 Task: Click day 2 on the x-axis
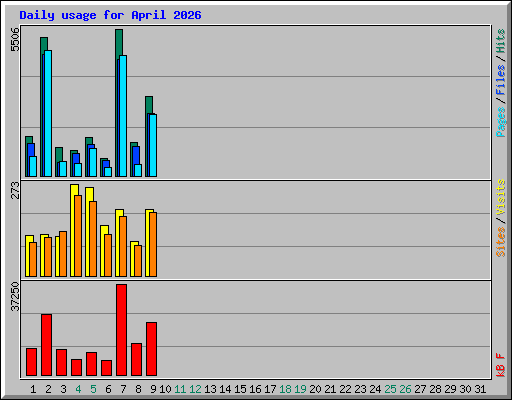point(48,389)
